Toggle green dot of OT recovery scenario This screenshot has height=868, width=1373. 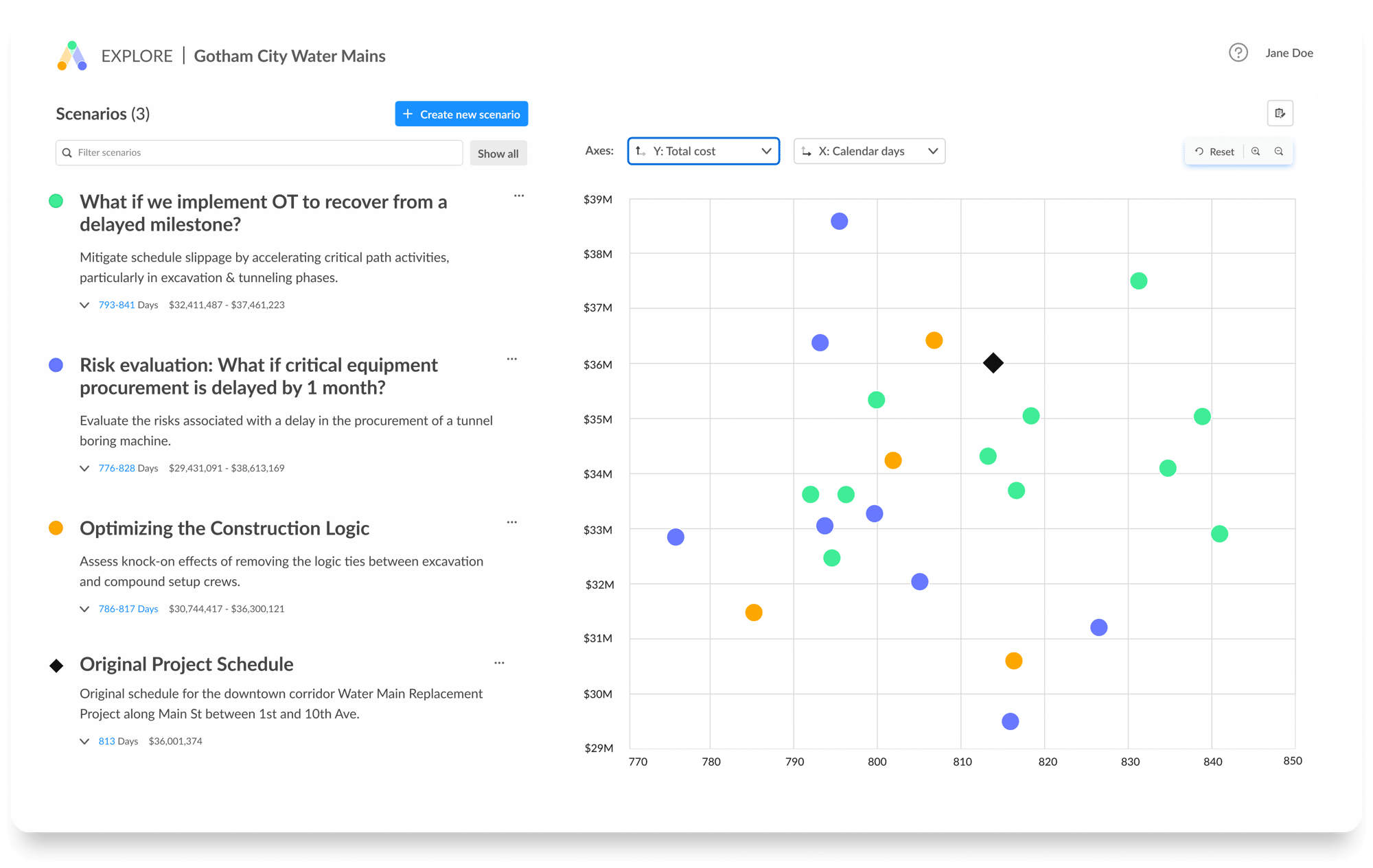56,201
